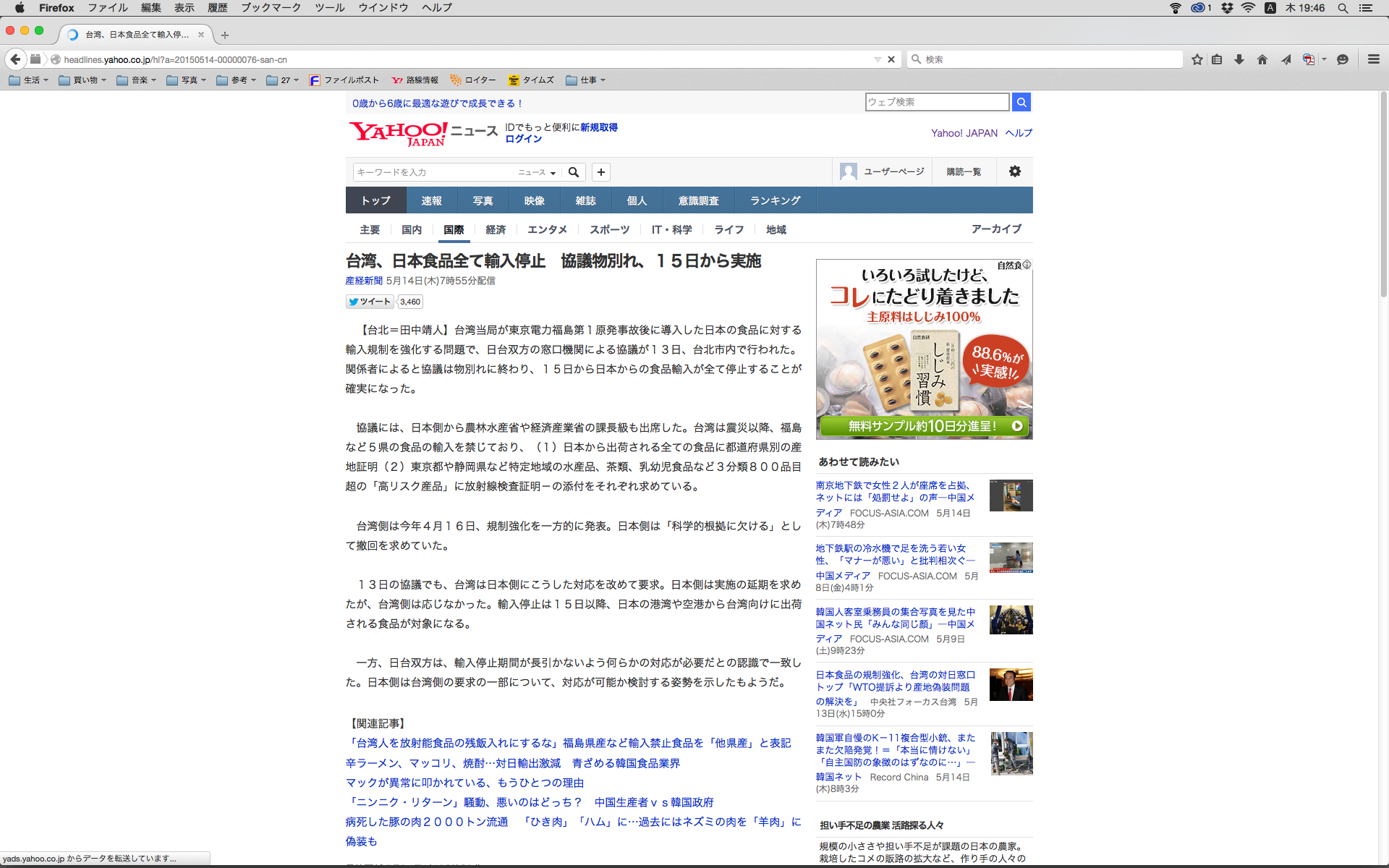Go back with the browser back arrow
This screenshot has height=868, width=1389.
(15, 59)
